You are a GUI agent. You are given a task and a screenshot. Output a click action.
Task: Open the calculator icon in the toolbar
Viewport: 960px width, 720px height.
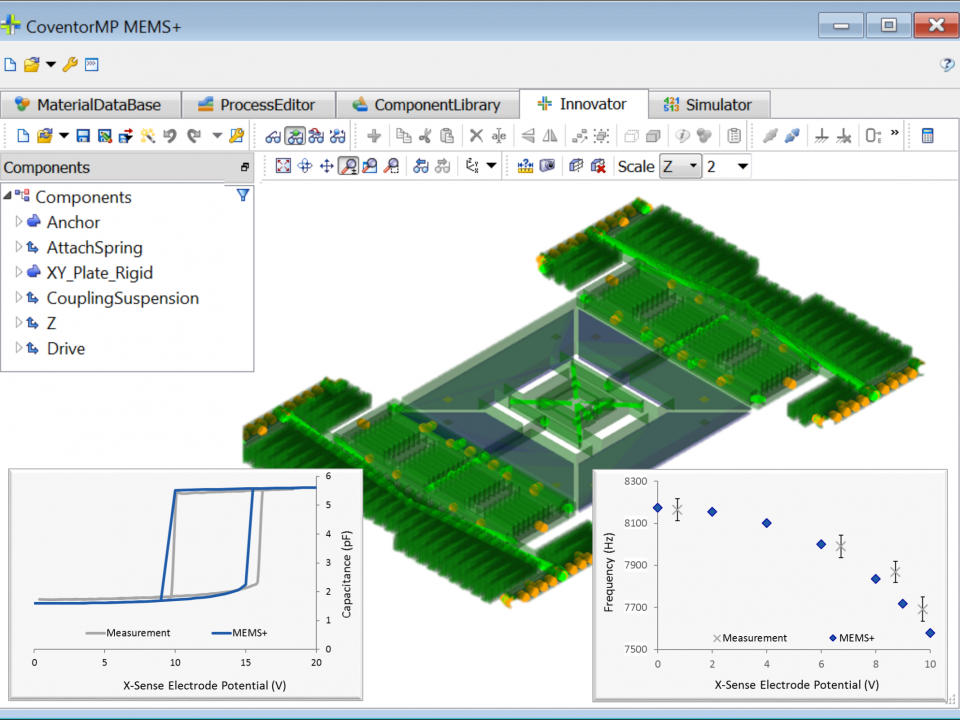928,136
